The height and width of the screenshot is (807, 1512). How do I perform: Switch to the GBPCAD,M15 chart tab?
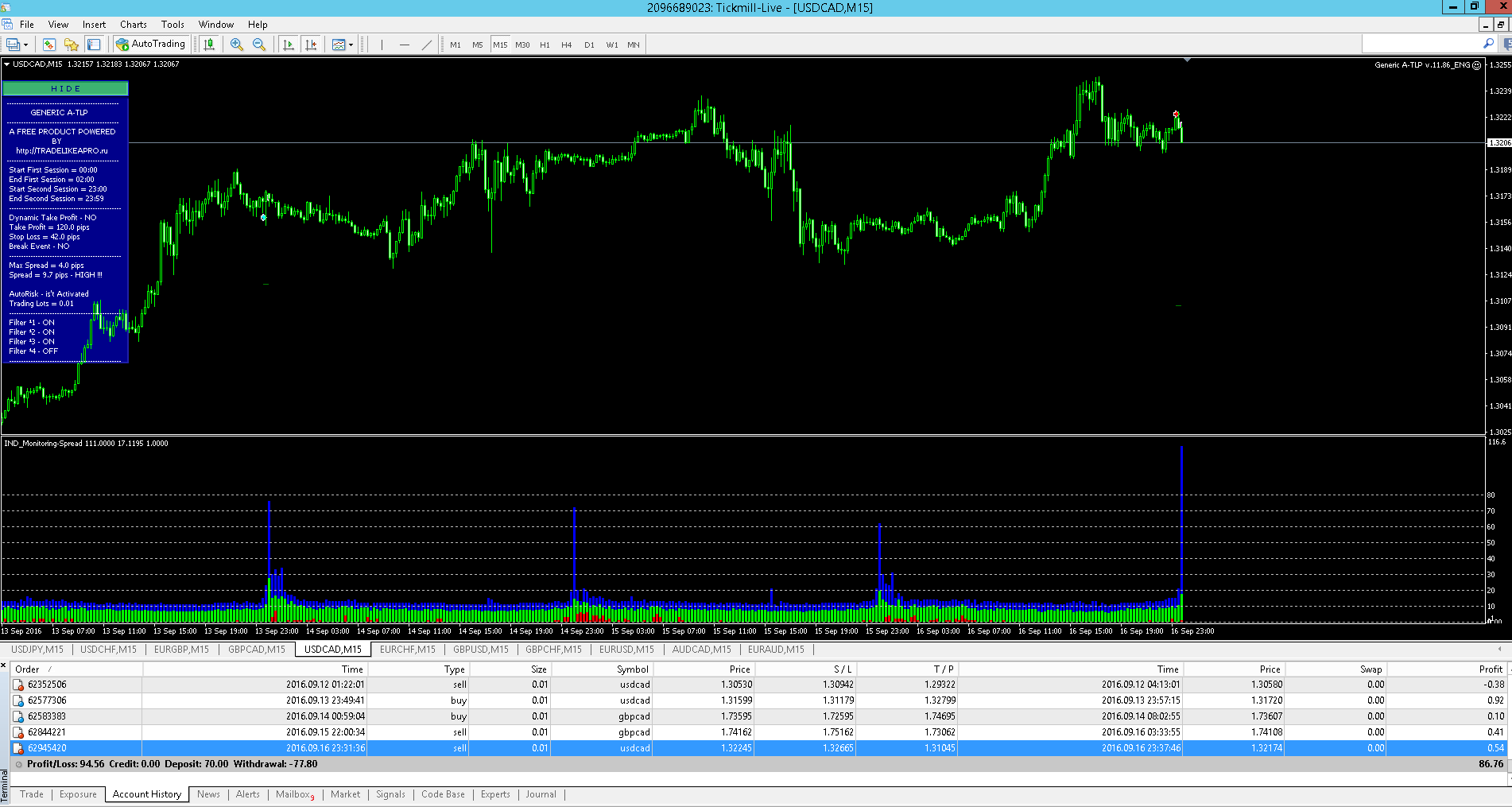[257, 650]
